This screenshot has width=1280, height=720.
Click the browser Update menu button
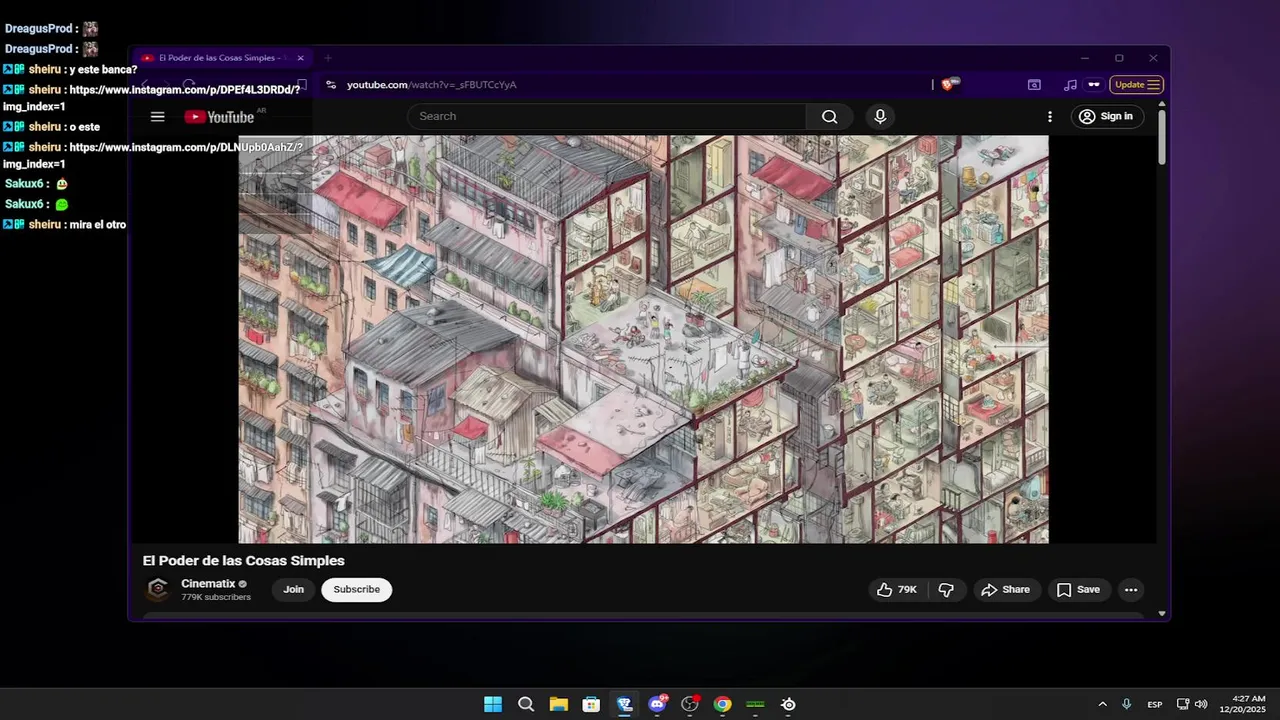click(1137, 85)
